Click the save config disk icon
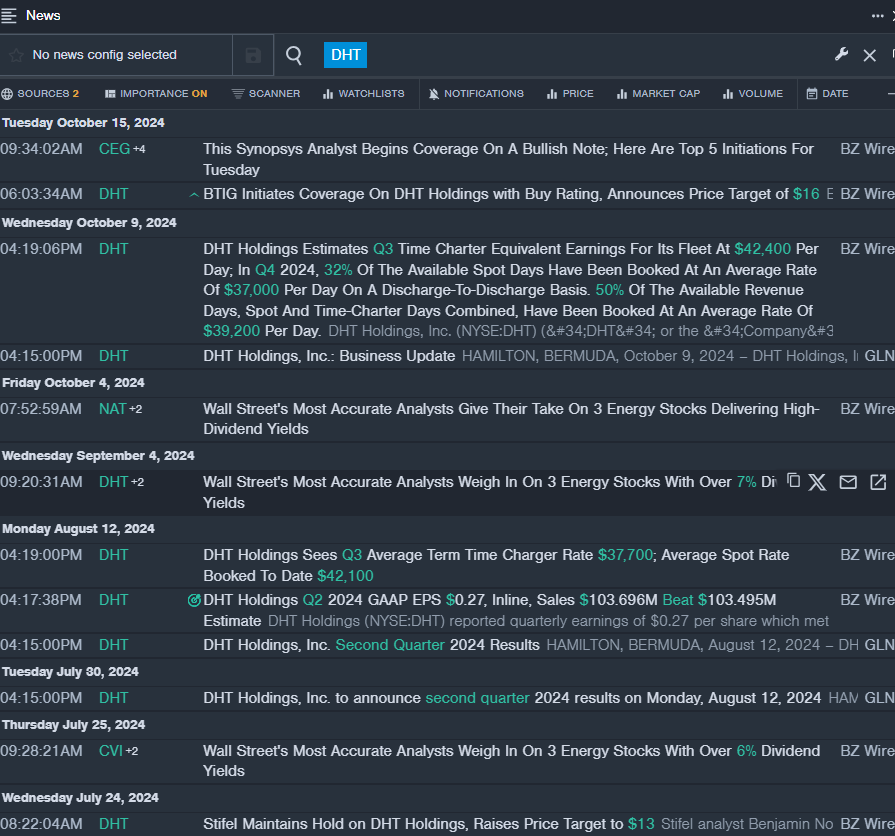This screenshot has height=836, width=895. 253,55
